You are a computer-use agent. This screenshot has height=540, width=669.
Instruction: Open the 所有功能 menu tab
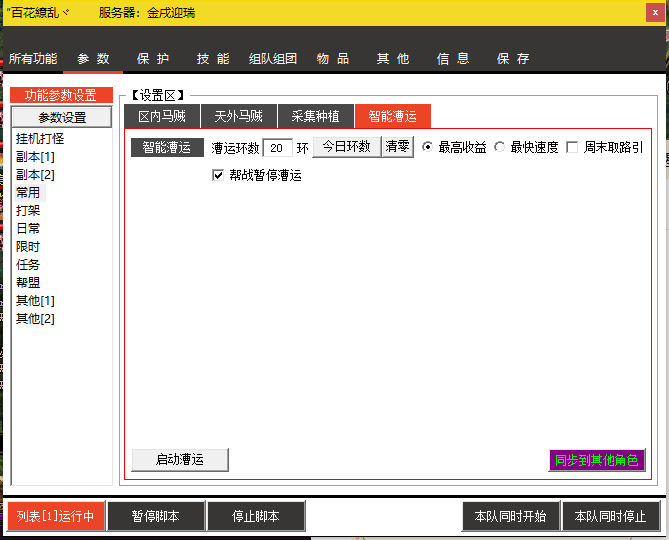click(33, 59)
